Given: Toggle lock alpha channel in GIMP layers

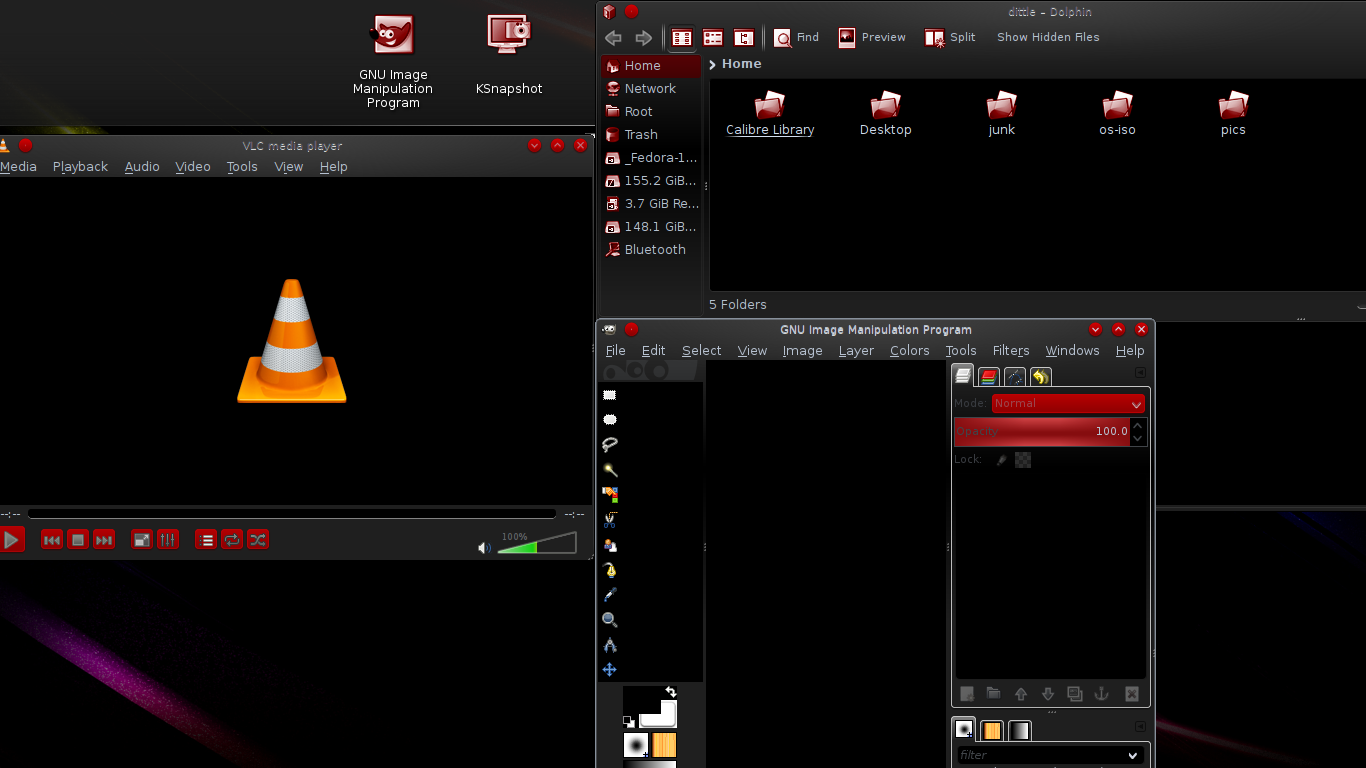Looking at the screenshot, I should (x=1023, y=460).
